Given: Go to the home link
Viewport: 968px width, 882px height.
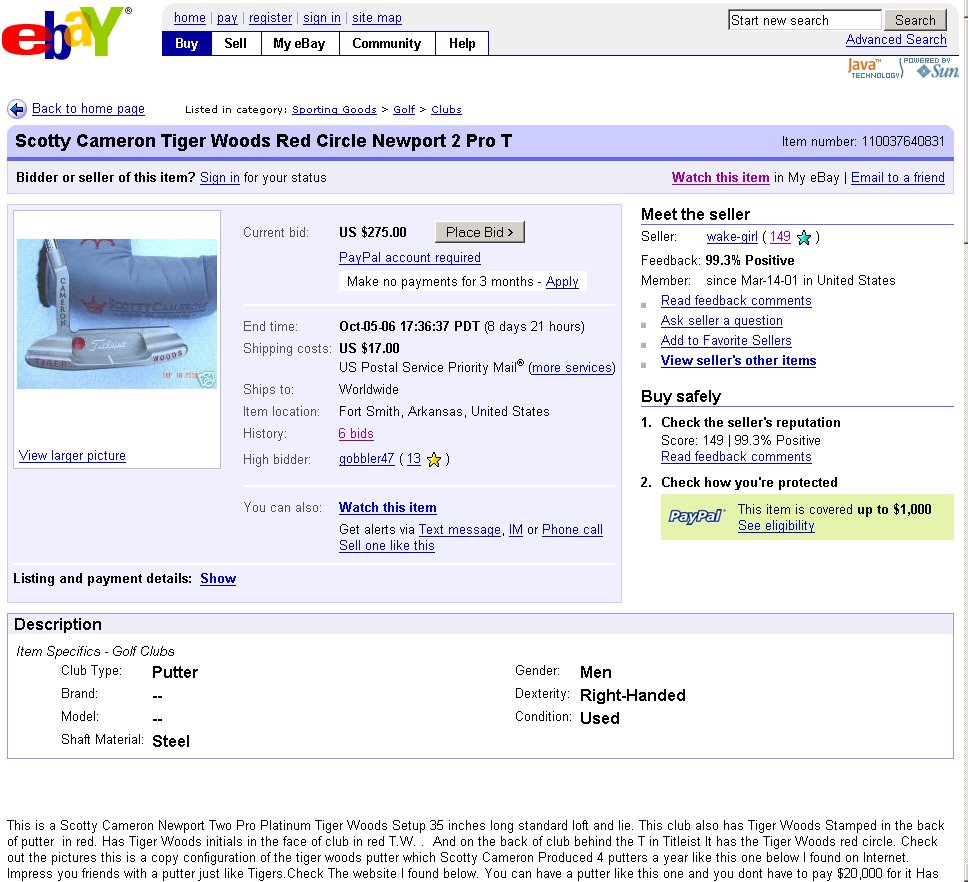Looking at the screenshot, I should [x=190, y=18].
